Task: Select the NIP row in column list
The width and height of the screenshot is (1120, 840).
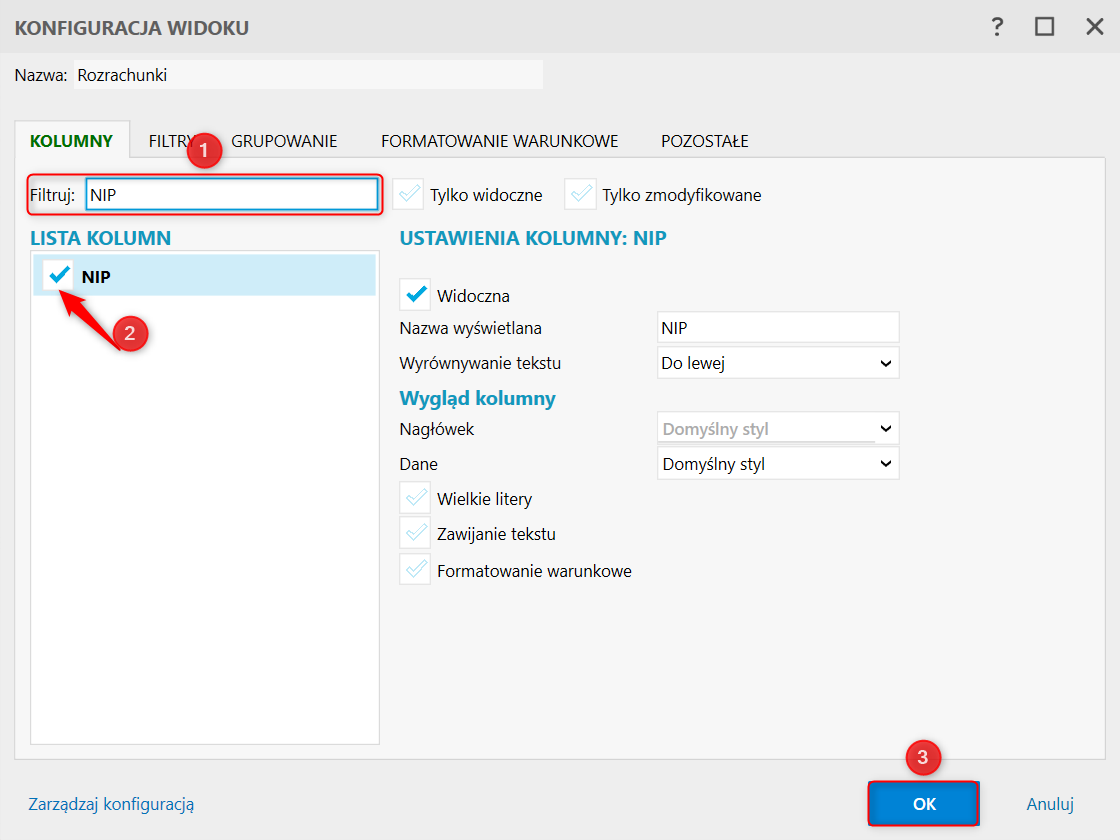Action: coord(204,276)
